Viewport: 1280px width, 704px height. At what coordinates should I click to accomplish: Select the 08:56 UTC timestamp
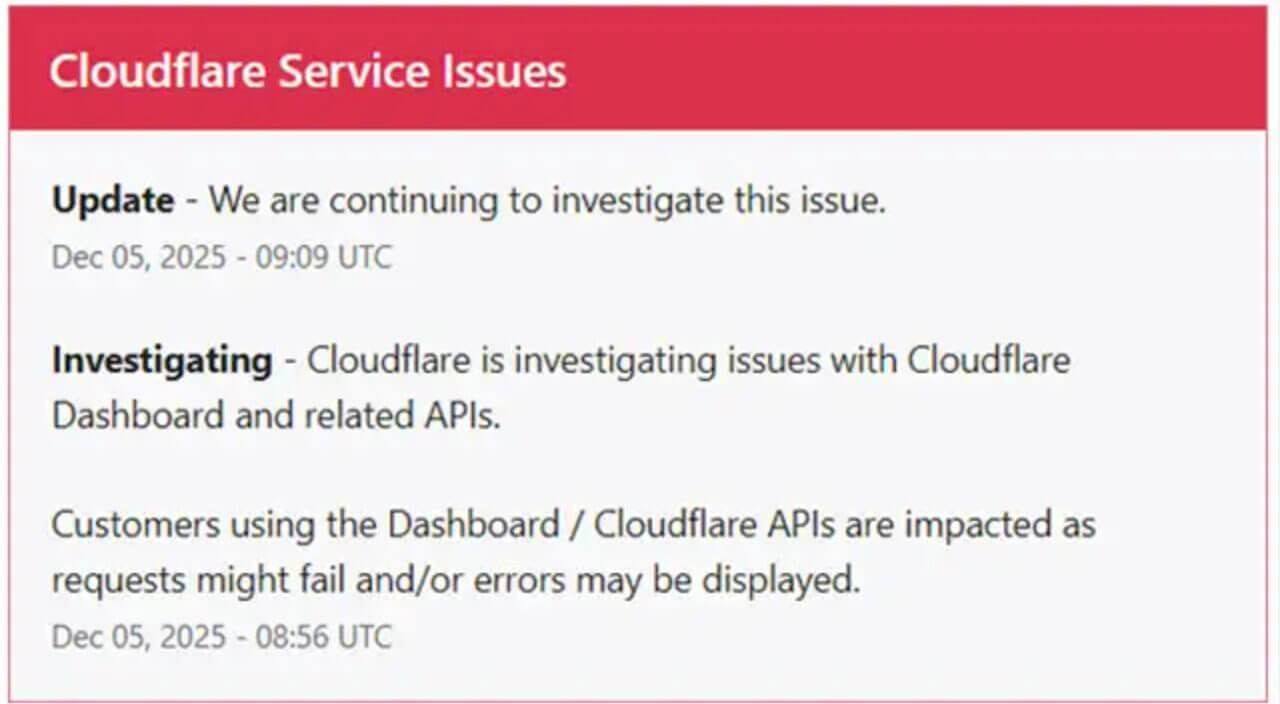click(x=222, y=637)
